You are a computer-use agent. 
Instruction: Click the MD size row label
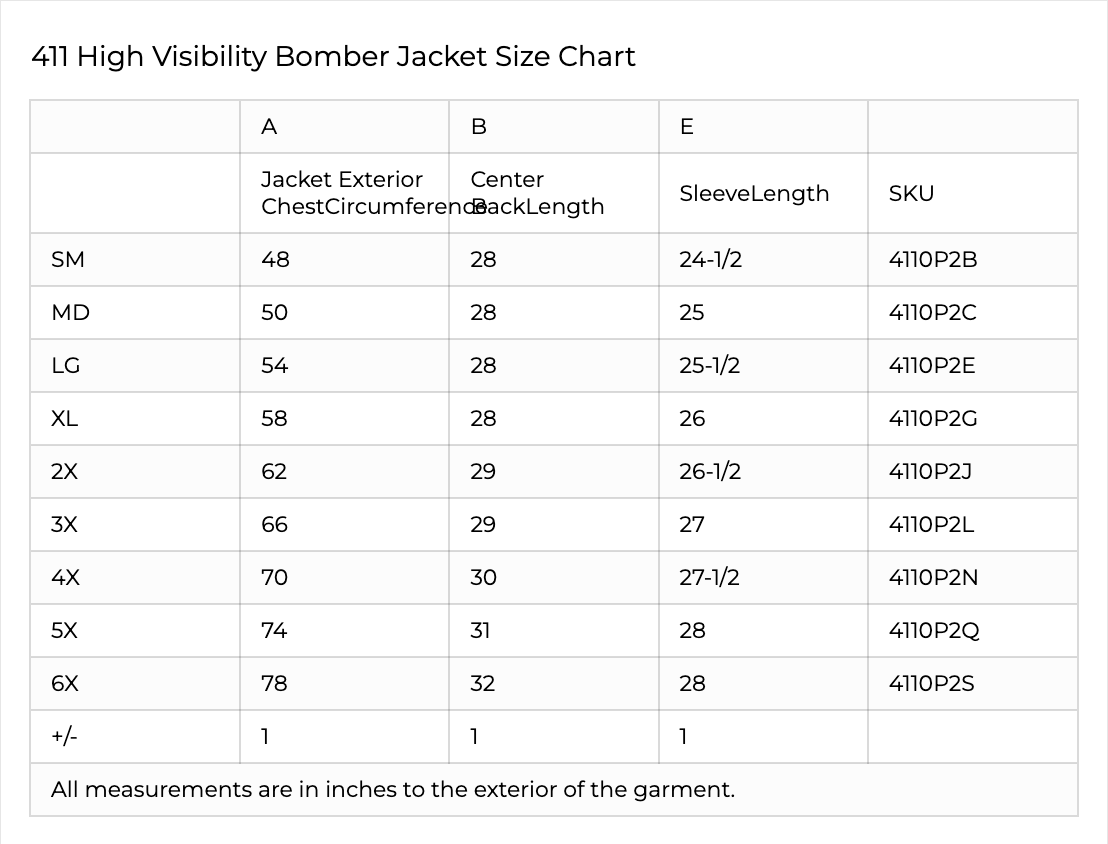click(x=70, y=313)
